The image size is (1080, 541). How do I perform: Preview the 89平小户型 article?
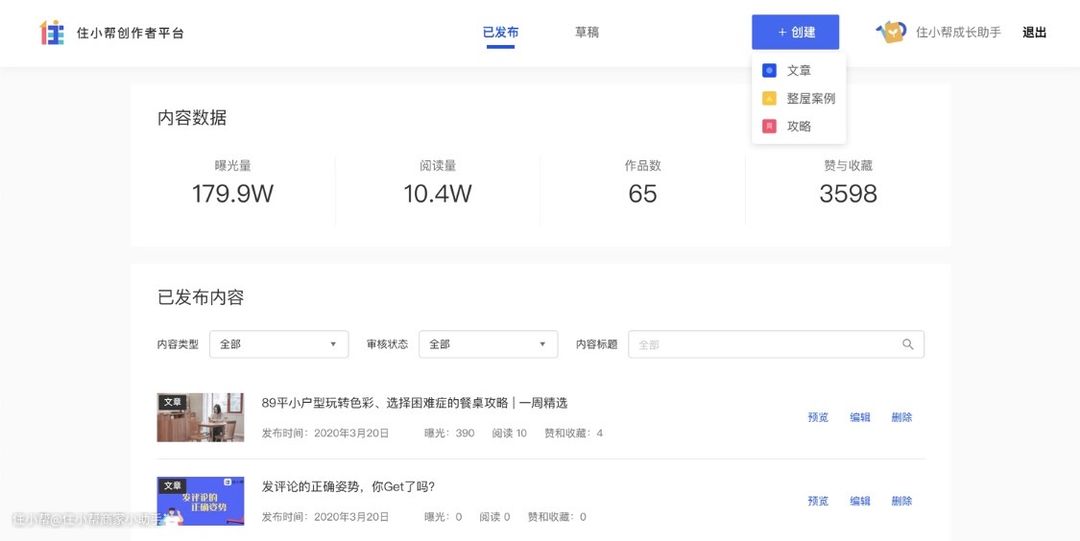click(818, 417)
